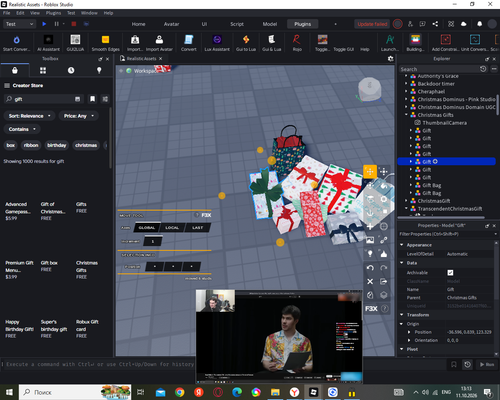Open the Contains filter dropdown
The image size is (500, 400).
point(22,129)
